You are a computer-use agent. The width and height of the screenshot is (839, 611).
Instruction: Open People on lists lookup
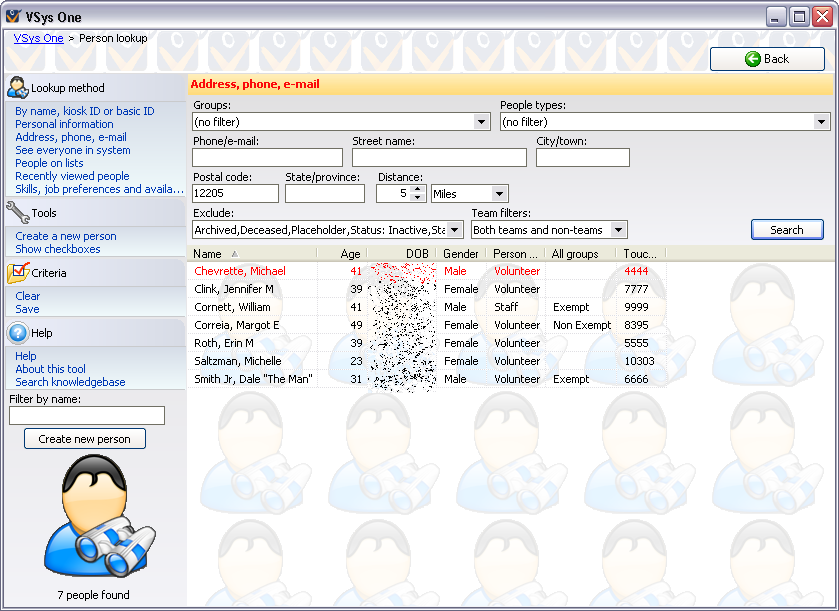(x=49, y=163)
